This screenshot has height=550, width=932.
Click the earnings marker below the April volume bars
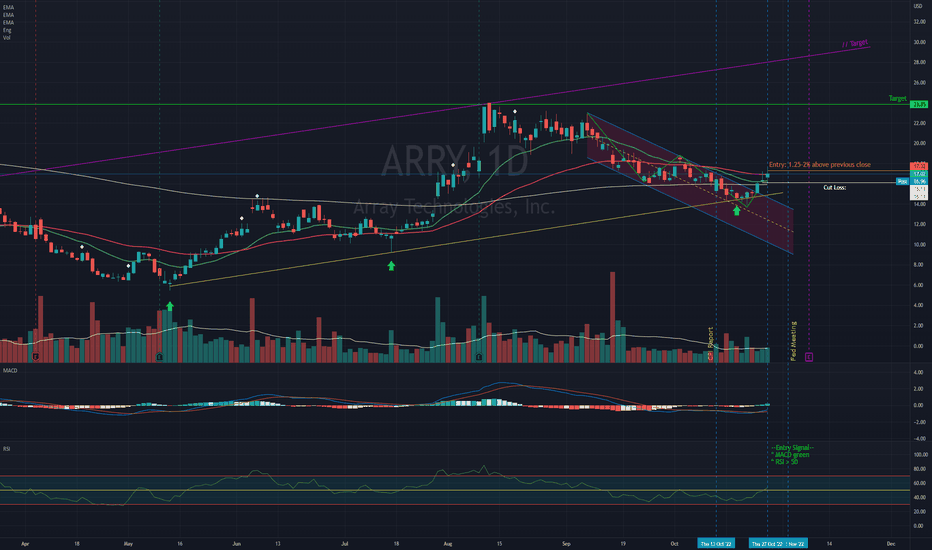pos(36,357)
